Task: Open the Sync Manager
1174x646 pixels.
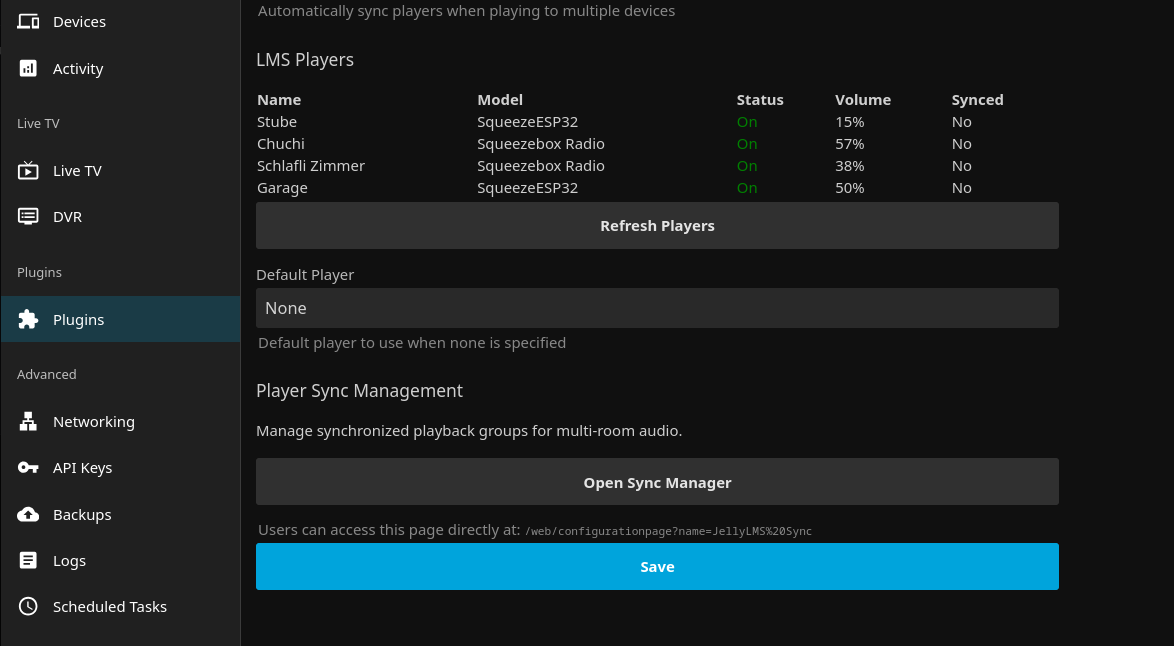Action: (657, 481)
